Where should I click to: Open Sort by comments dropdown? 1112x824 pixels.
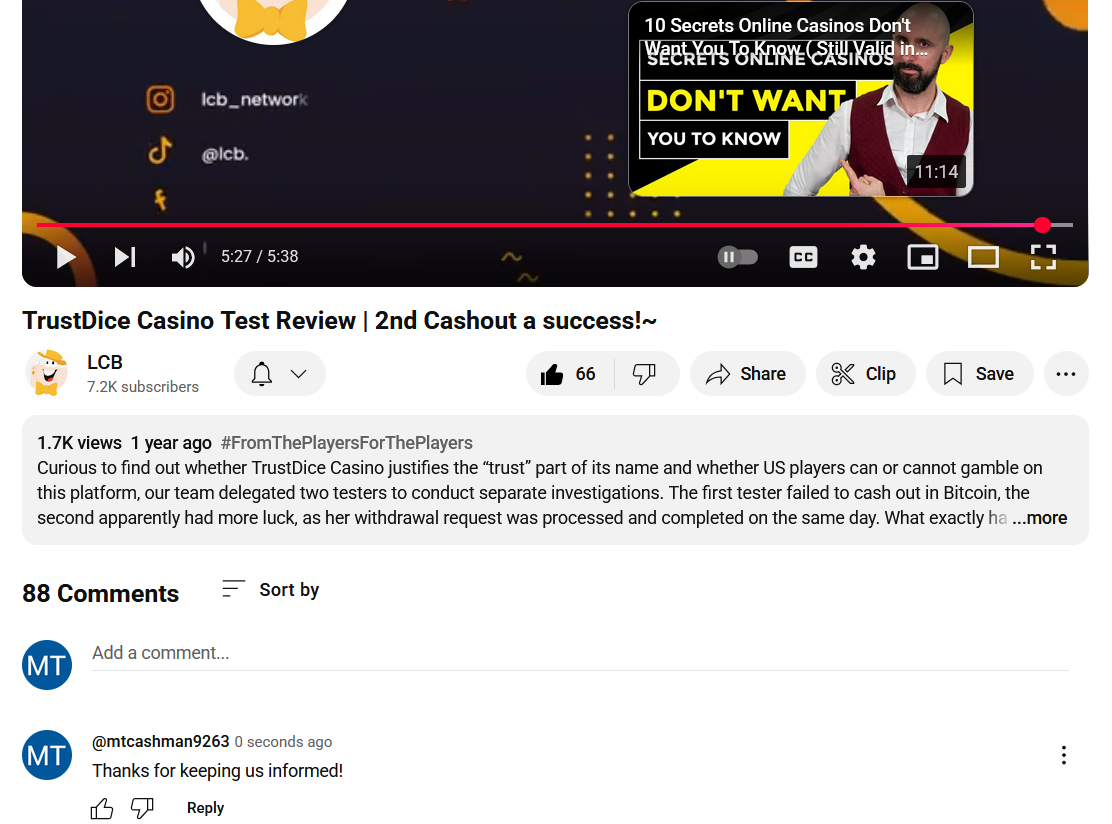pyautogui.click(x=270, y=589)
